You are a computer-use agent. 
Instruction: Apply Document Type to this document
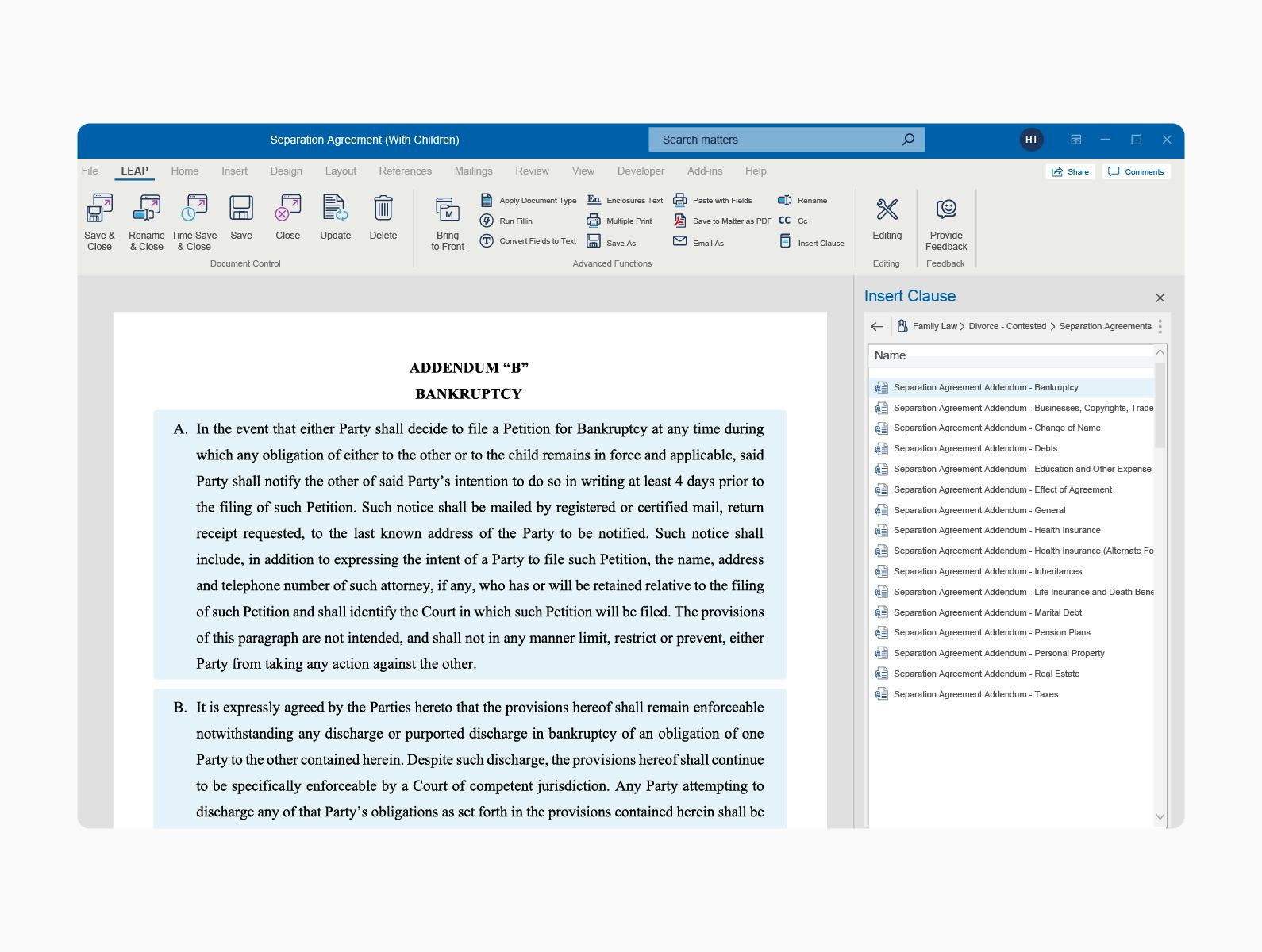(529, 201)
